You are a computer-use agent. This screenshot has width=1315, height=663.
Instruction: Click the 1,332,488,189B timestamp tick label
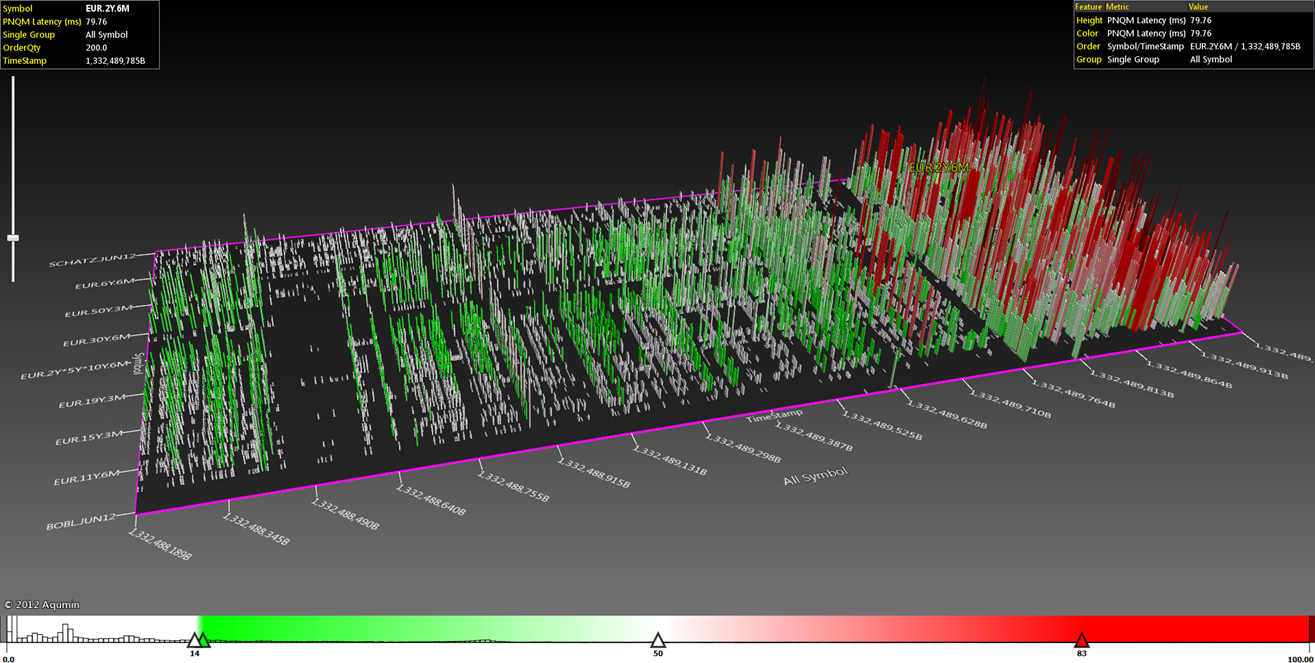click(x=159, y=543)
